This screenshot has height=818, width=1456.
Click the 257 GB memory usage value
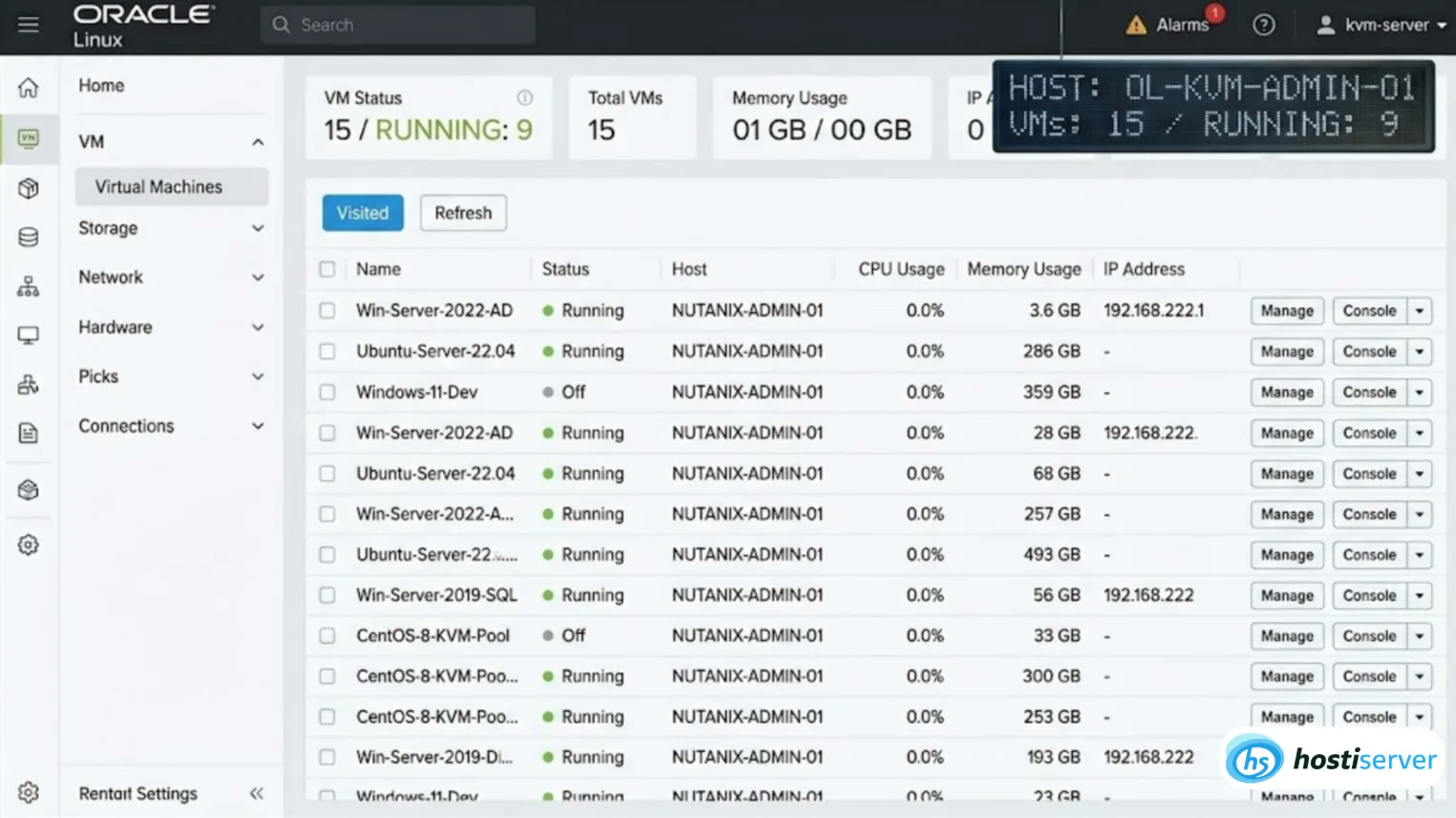1052,514
